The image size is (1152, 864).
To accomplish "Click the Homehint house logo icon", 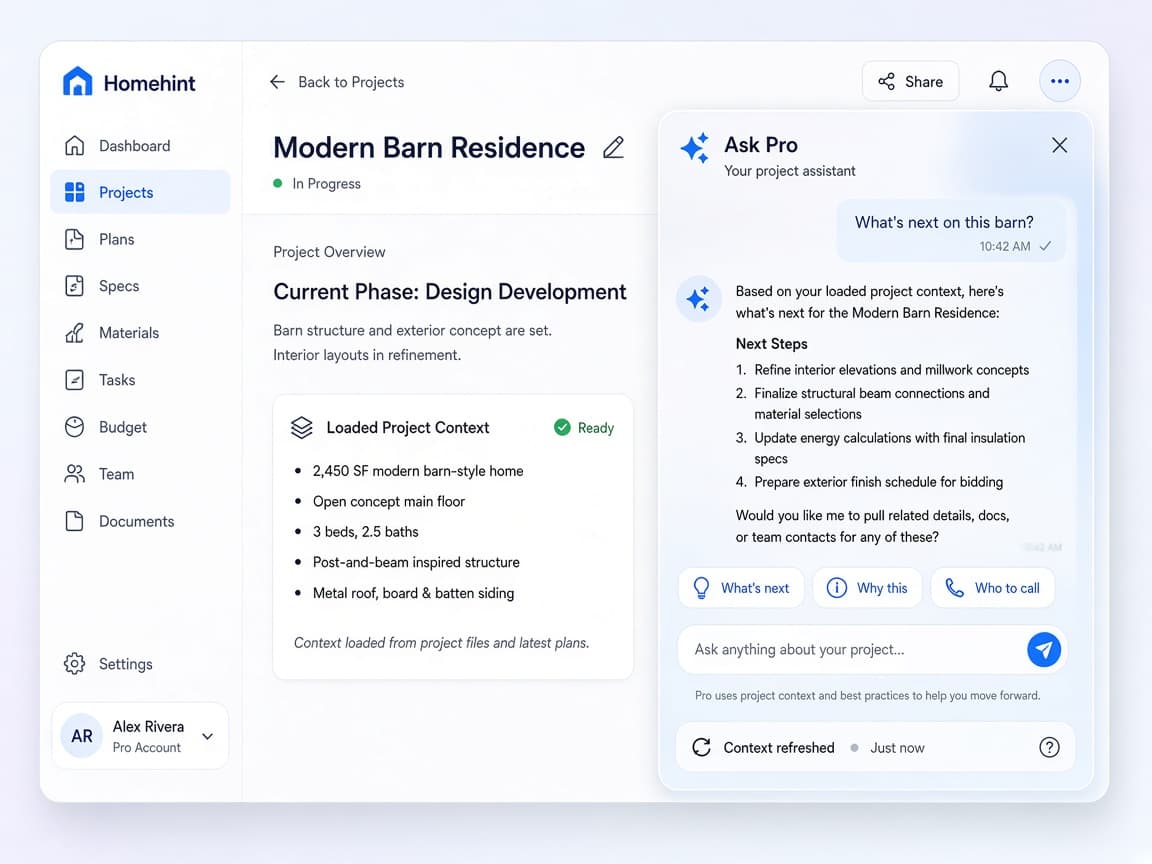I will [x=77, y=82].
